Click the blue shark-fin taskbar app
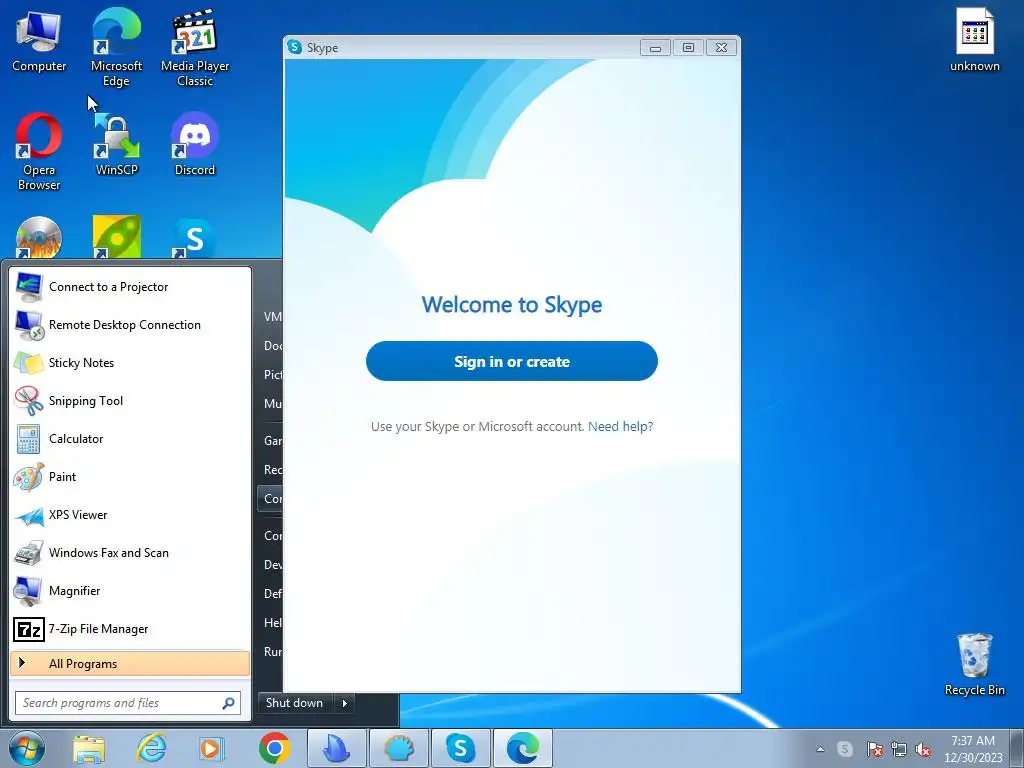1024x768 pixels. coord(336,748)
